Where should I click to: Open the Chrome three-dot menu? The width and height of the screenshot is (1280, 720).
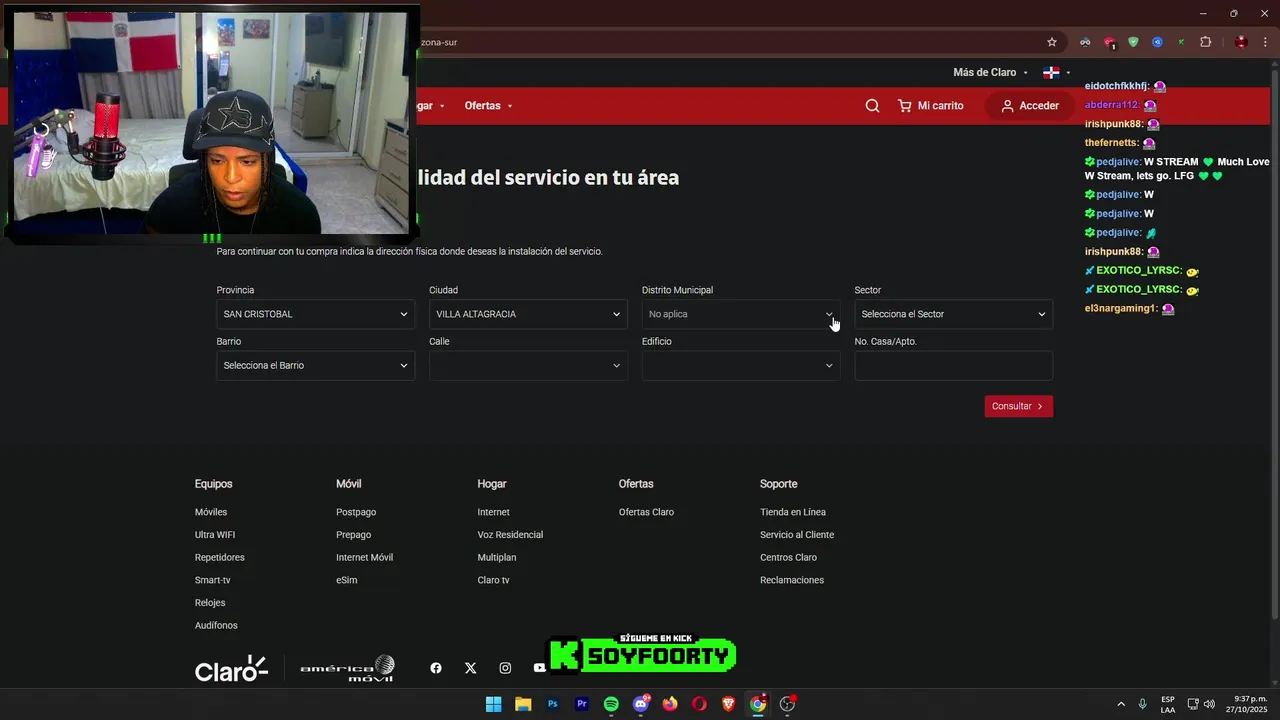point(1265,42)
